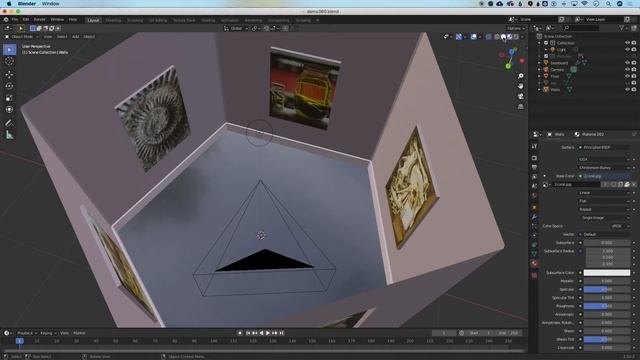The image size is (640, 360).
Task: Switch perspective/orthographic grid icon
Action: 520,107
